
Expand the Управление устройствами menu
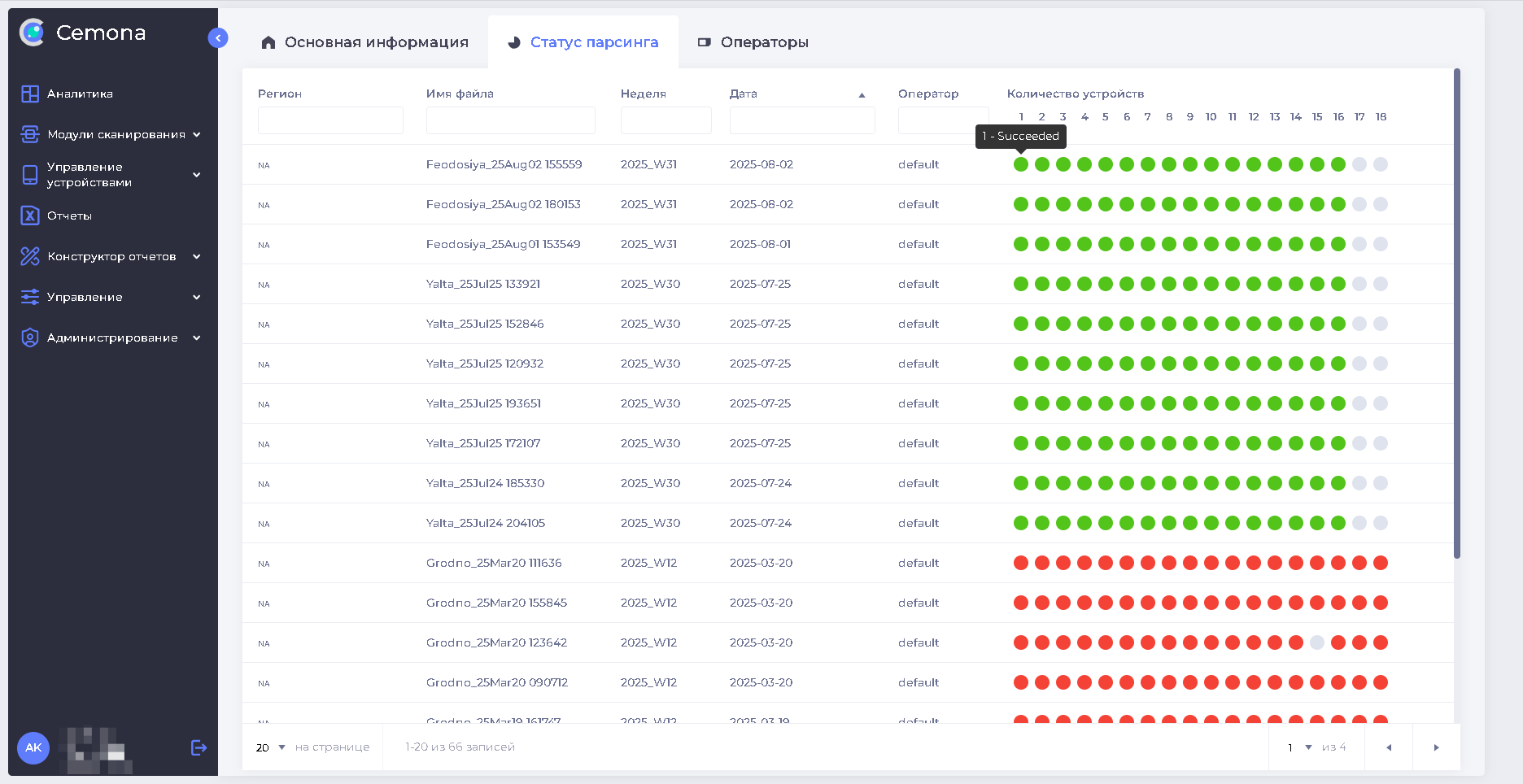pos(196,175)
